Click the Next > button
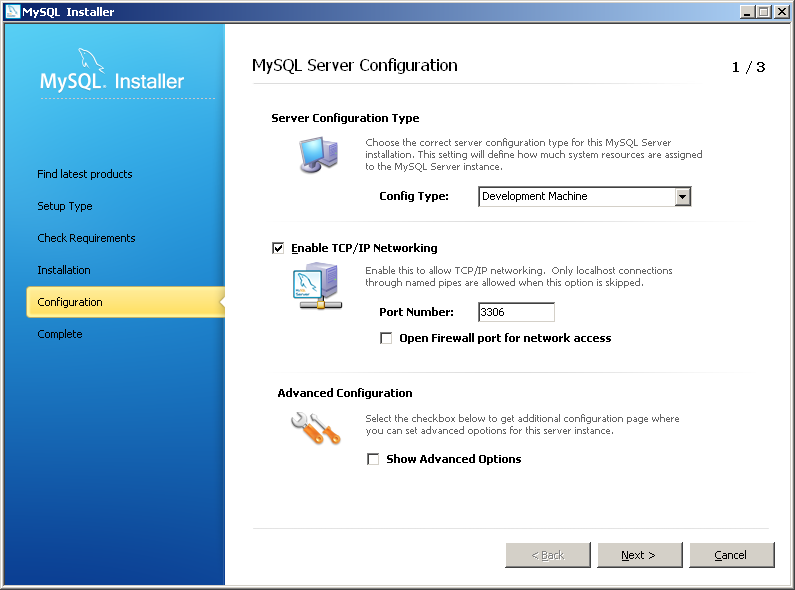This screenshot has width=795, height=590. tap(640, 555)
